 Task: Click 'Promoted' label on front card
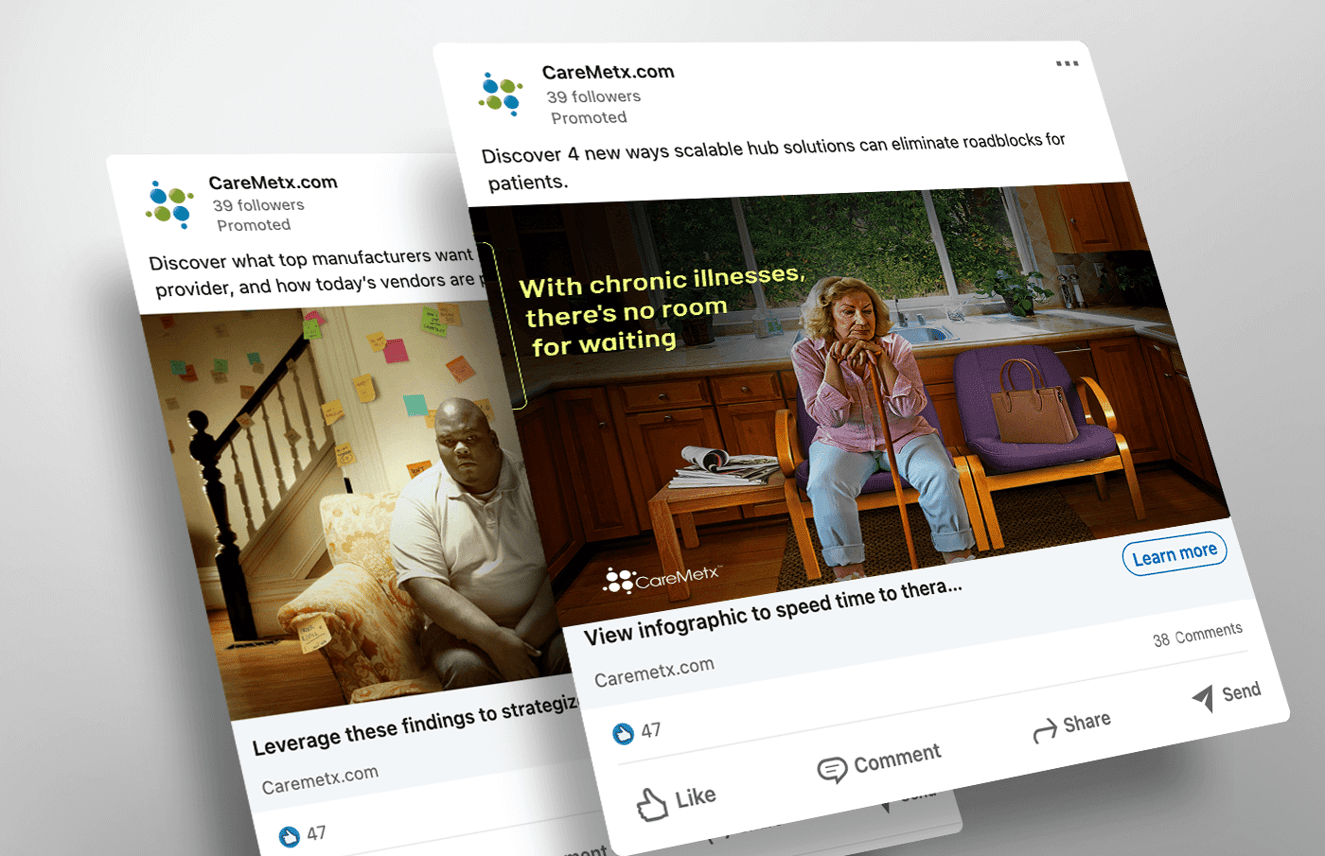coord(589,117)
